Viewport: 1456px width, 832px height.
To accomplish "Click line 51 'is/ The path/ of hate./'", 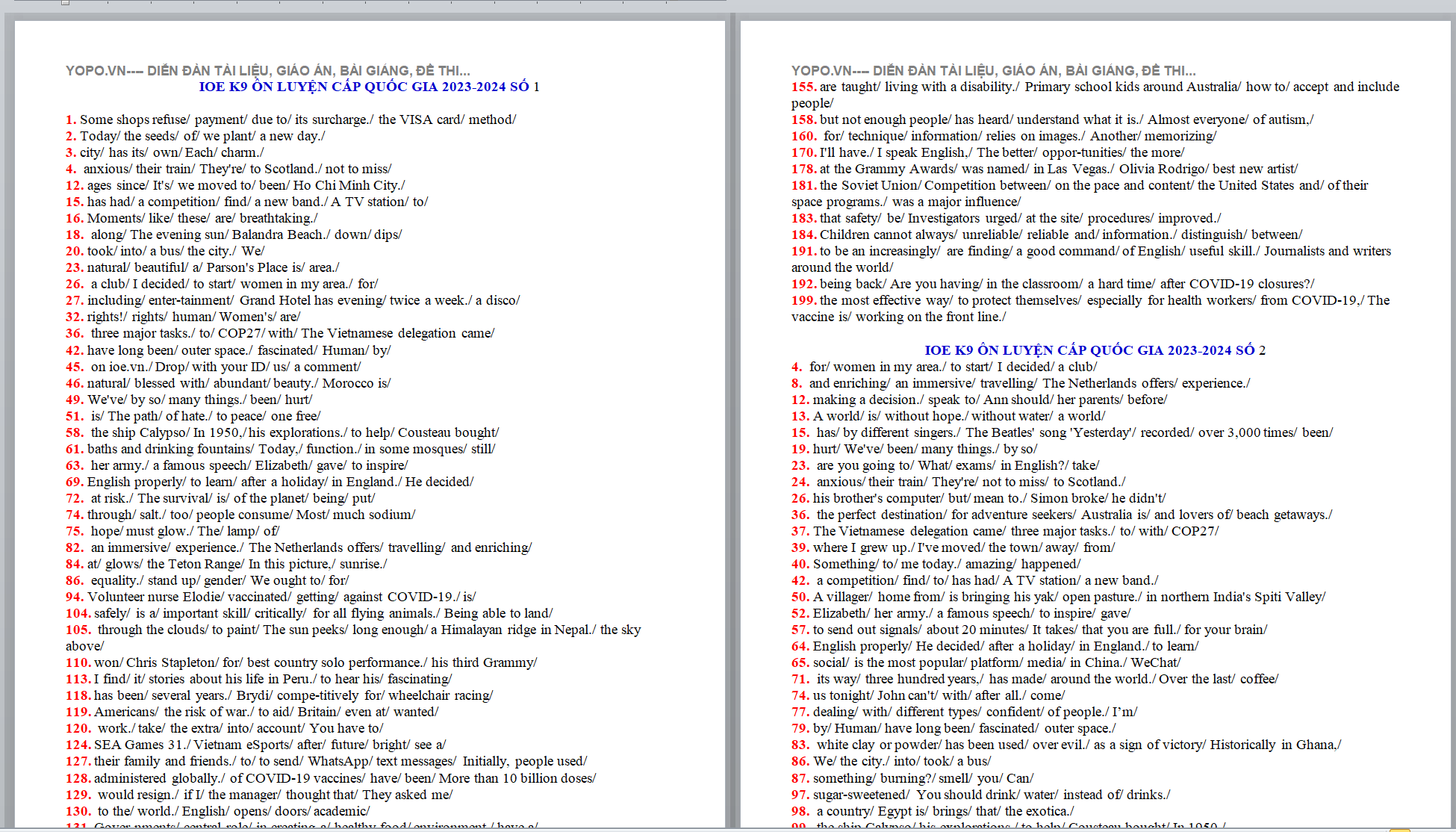I will (193, 416).
